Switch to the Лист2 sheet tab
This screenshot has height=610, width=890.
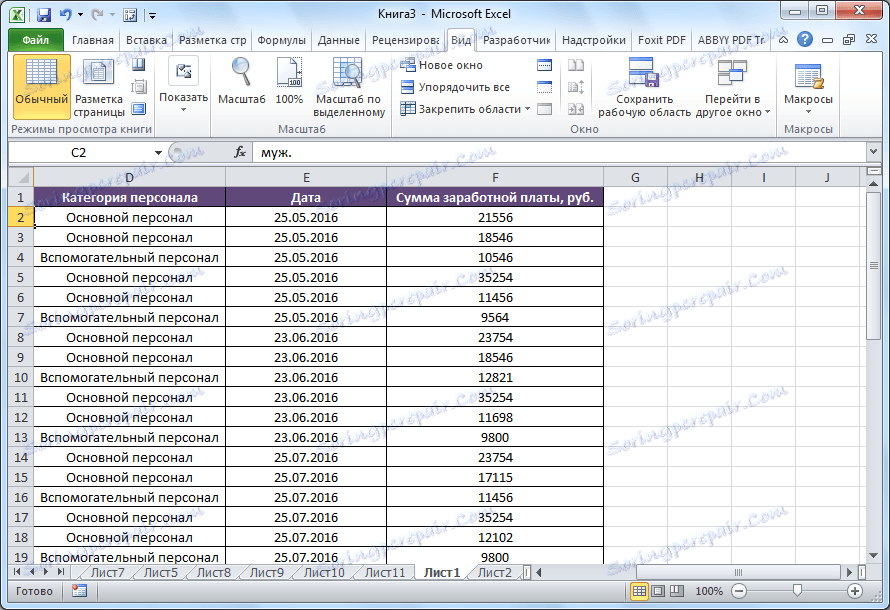tap(492, 573)
